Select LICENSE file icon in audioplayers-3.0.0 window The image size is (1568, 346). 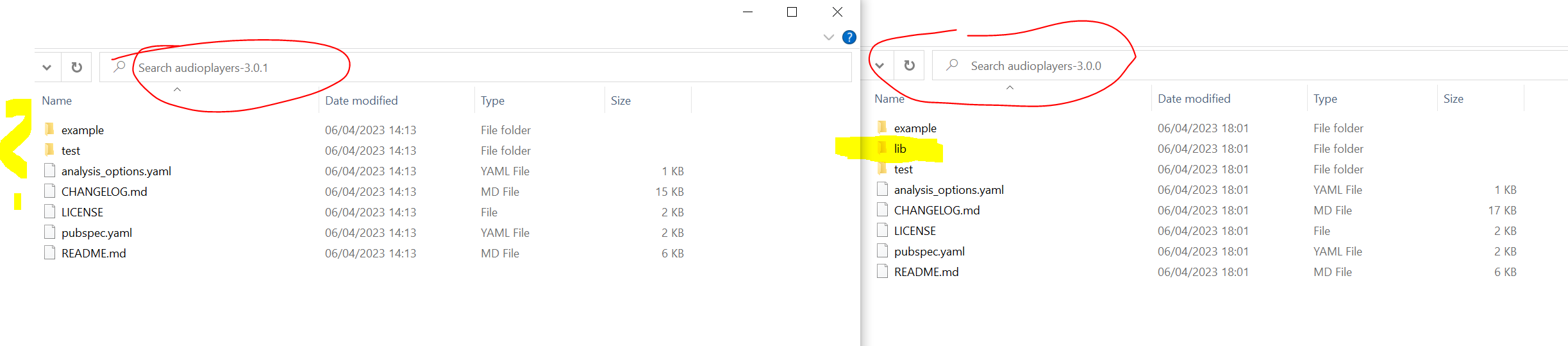pos(882,230)
